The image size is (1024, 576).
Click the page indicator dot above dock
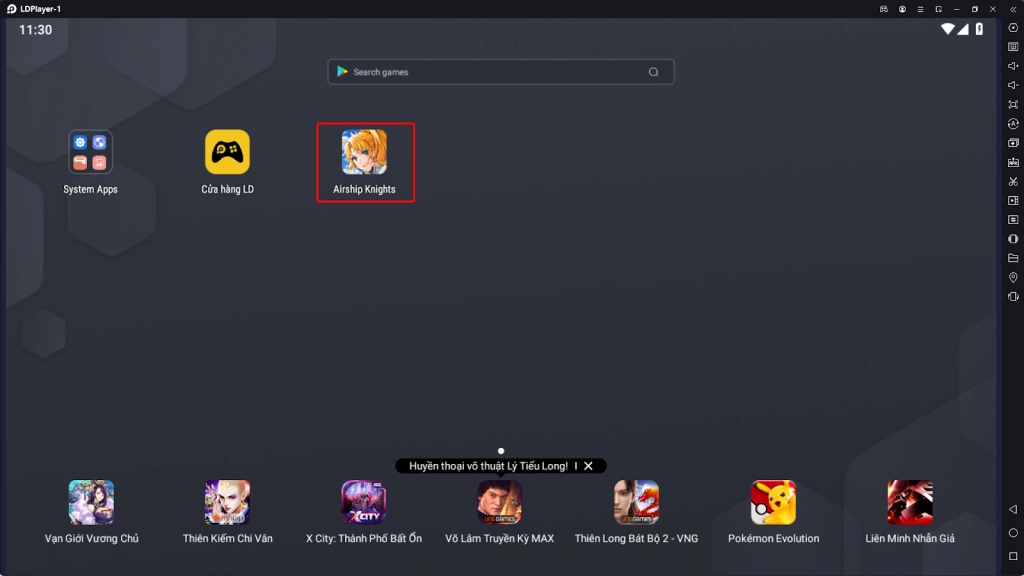501,451
